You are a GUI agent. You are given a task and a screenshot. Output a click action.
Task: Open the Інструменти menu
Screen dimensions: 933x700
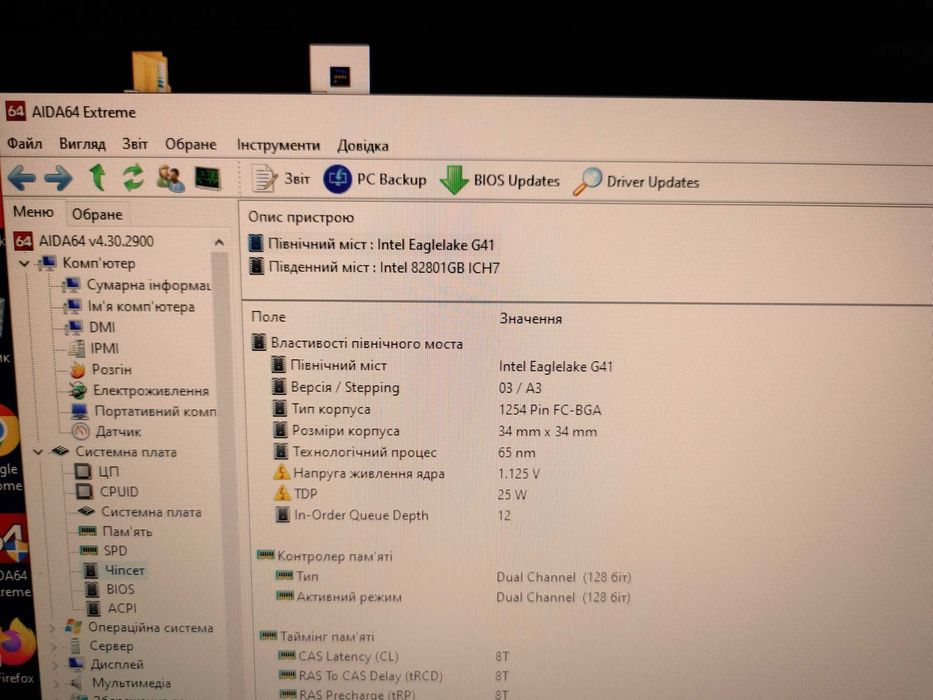pyautogui.click(x=278, y=145)
